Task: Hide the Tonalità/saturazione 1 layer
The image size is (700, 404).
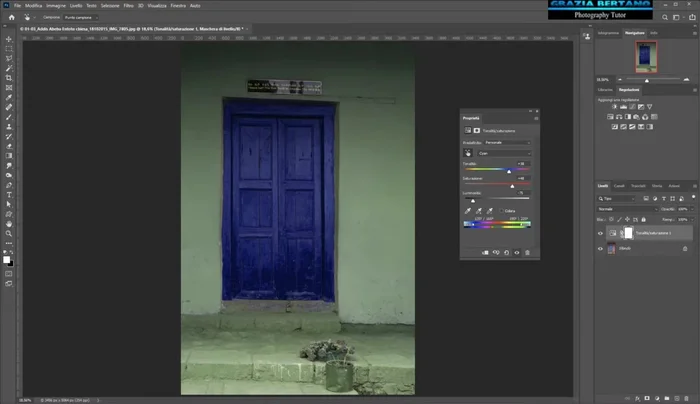Action: [x=601, y=233]
